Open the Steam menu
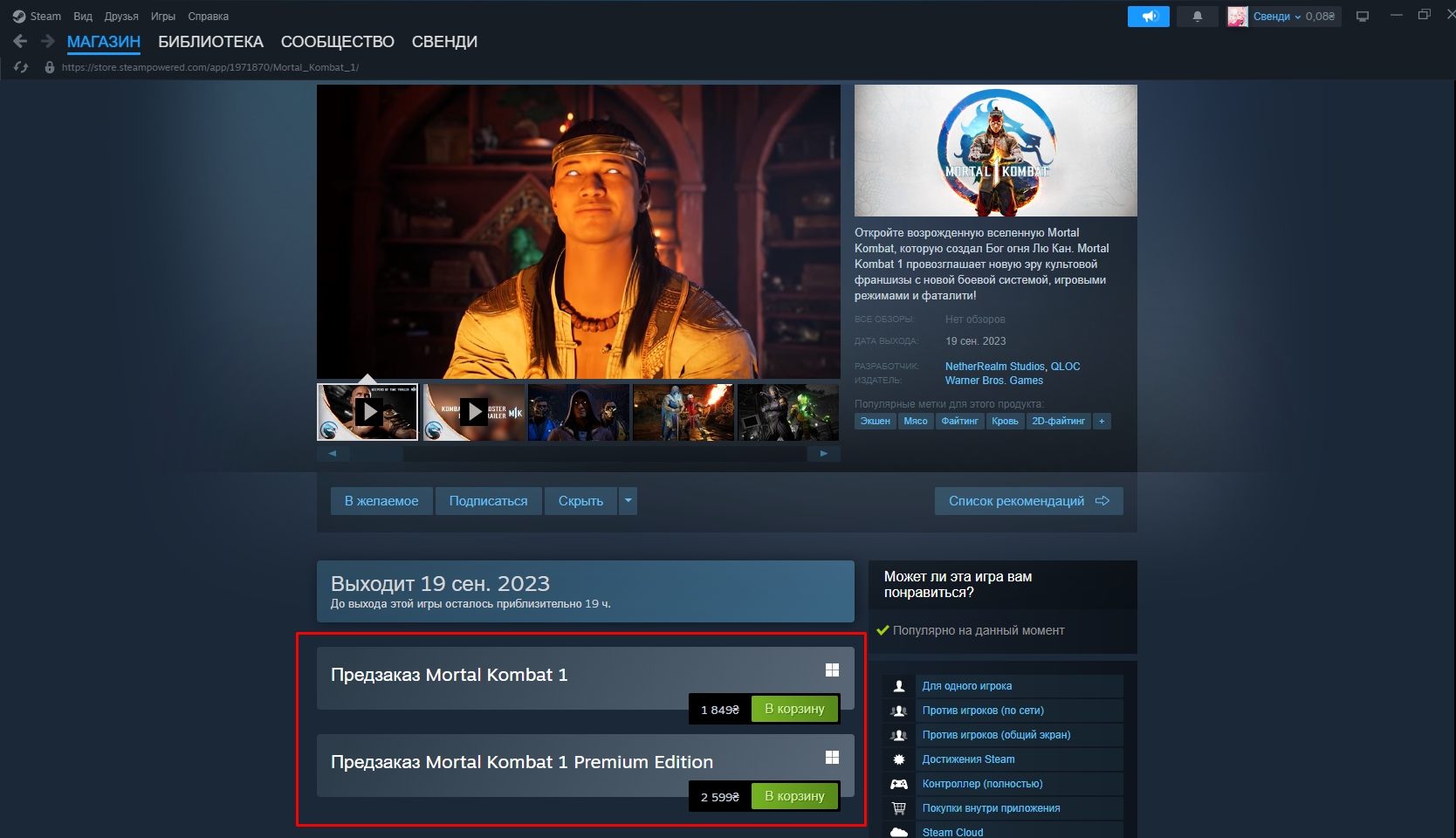Screen dimensions: 1456x838 37,17
